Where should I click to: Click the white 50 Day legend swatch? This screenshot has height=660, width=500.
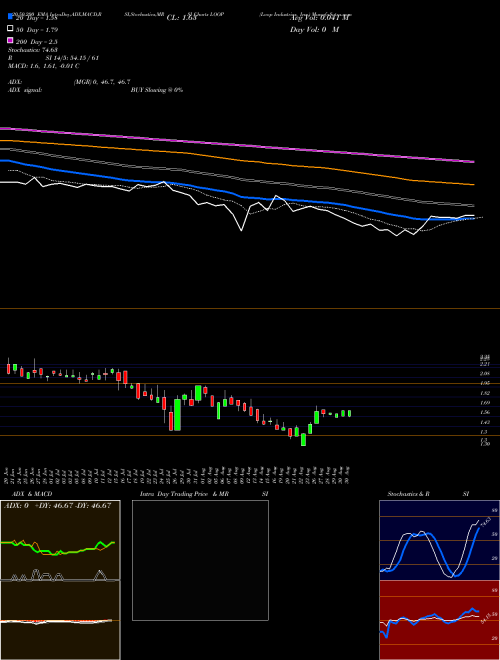click(x=11, y=28)
